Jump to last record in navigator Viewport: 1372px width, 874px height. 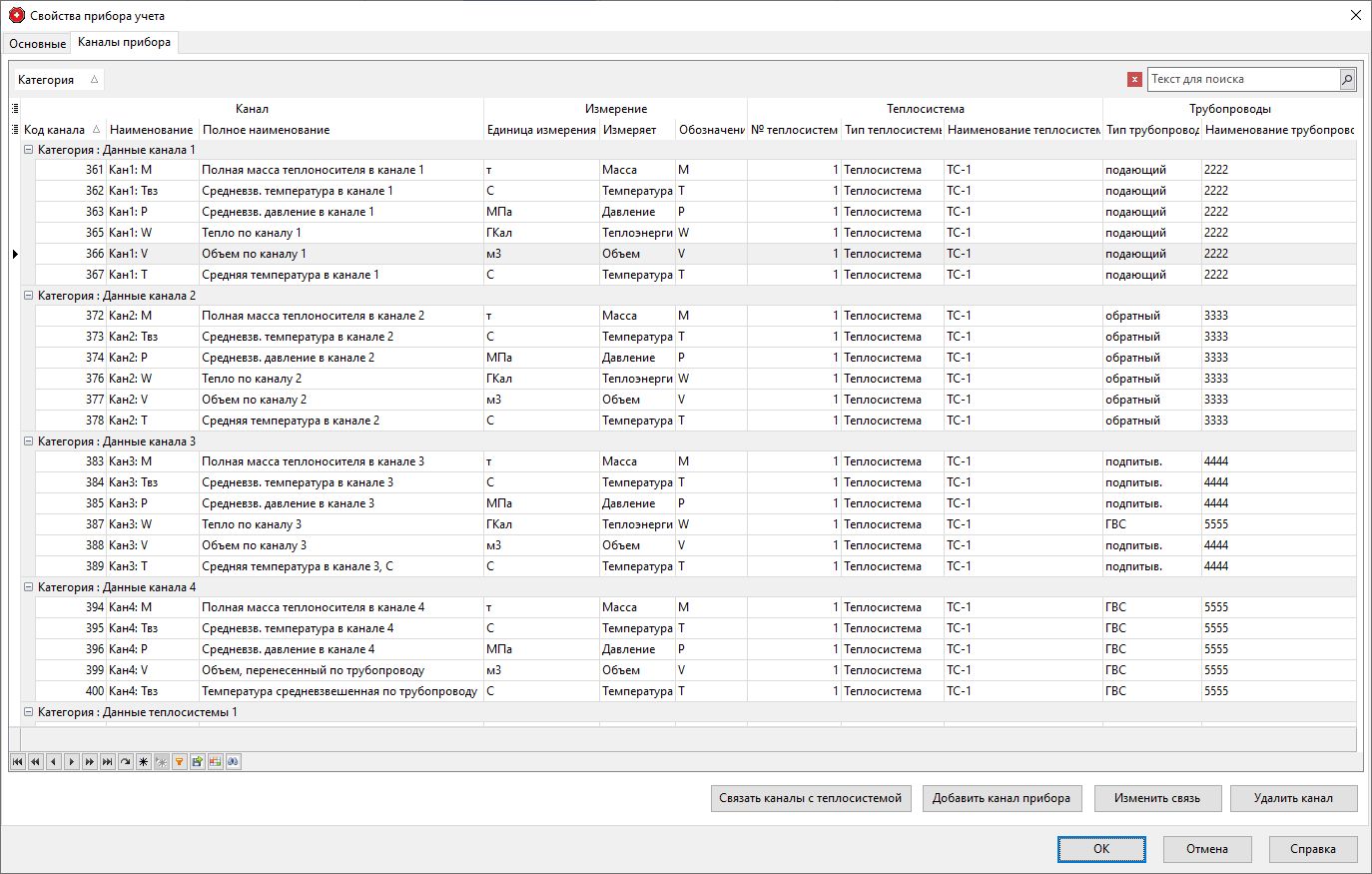pos(107,761)
